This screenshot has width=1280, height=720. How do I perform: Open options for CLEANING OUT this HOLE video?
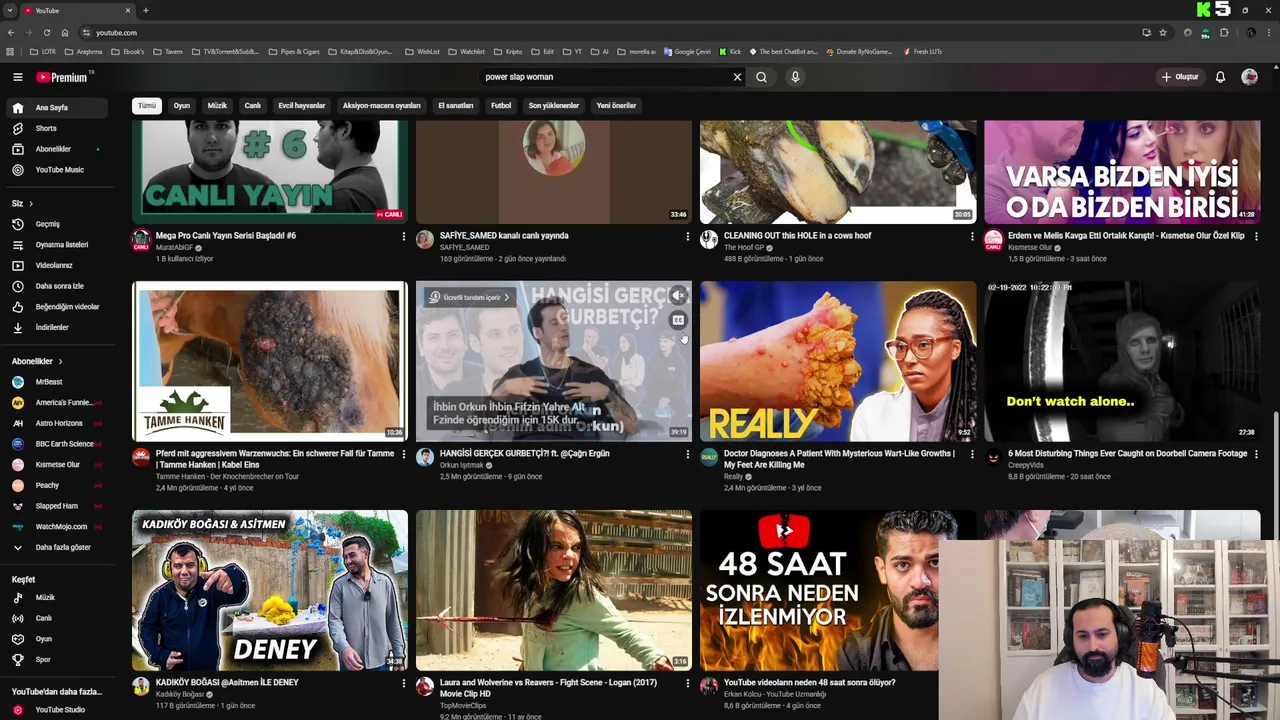click(971, 236)
